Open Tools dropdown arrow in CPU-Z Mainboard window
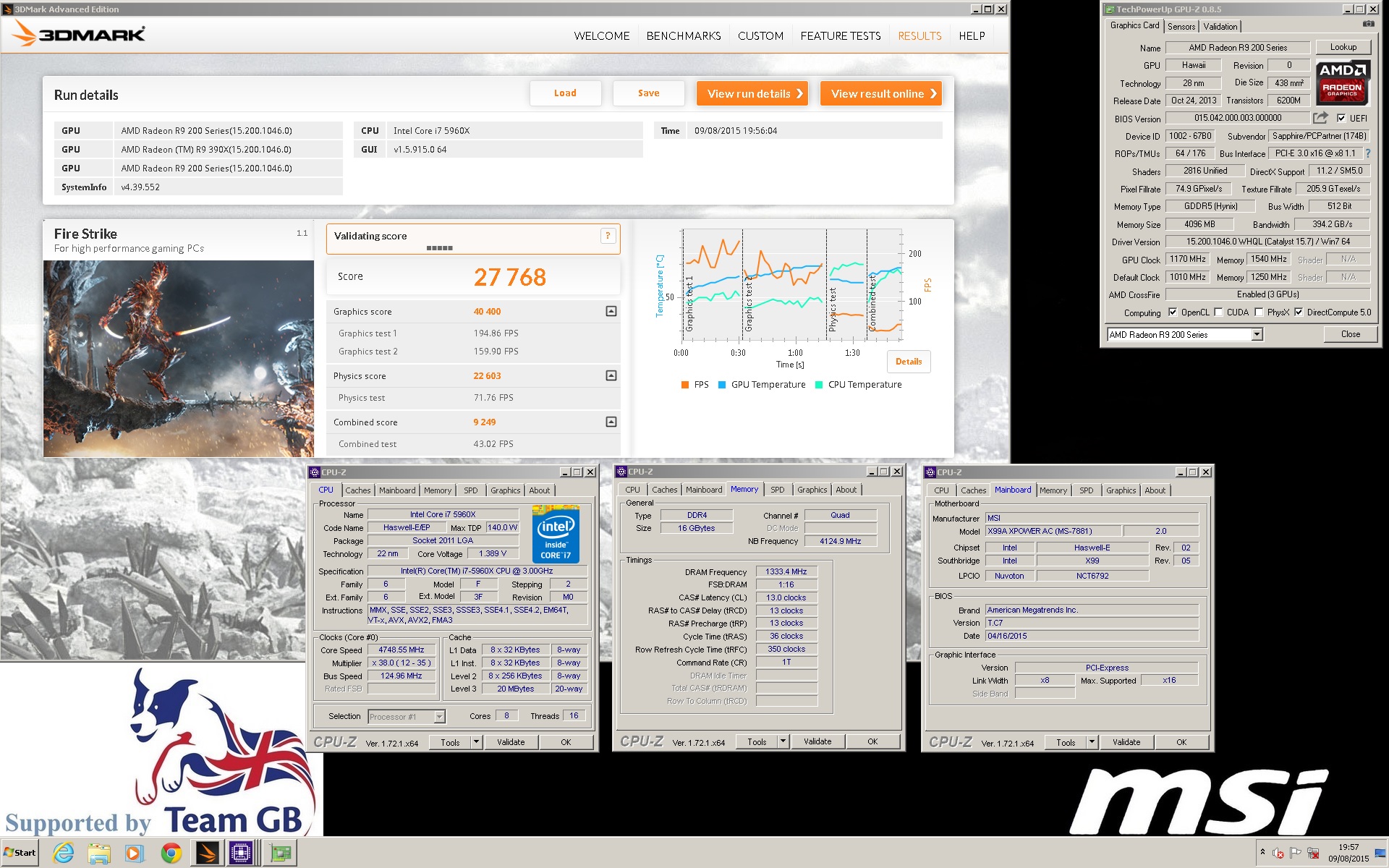1389x868 pixels. 1092,742
